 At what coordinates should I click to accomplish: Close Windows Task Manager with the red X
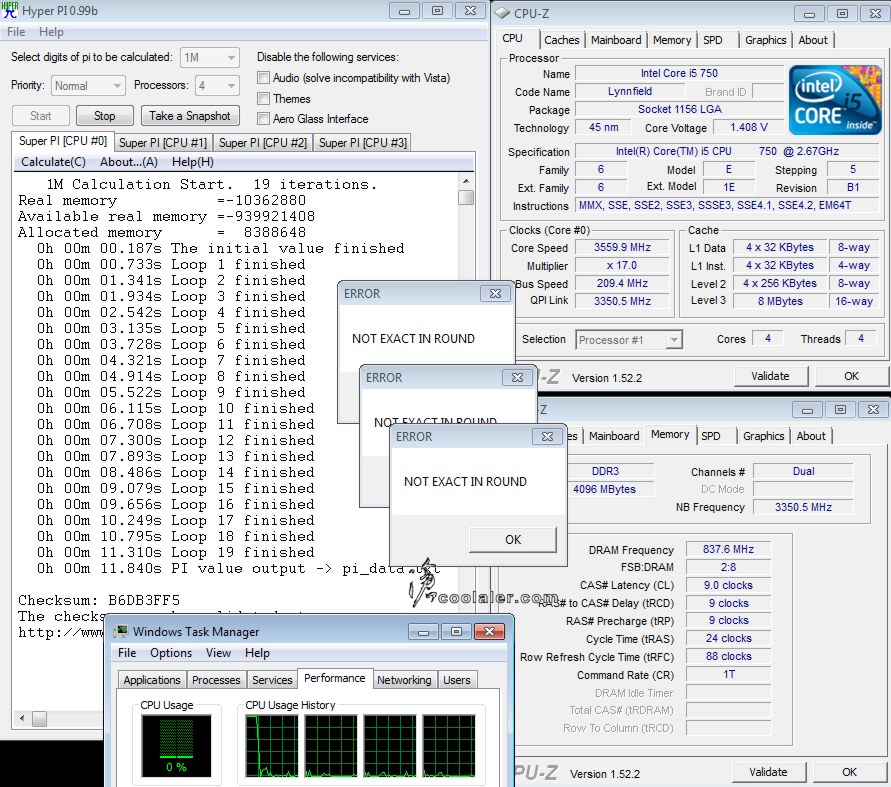coord(489,631)
